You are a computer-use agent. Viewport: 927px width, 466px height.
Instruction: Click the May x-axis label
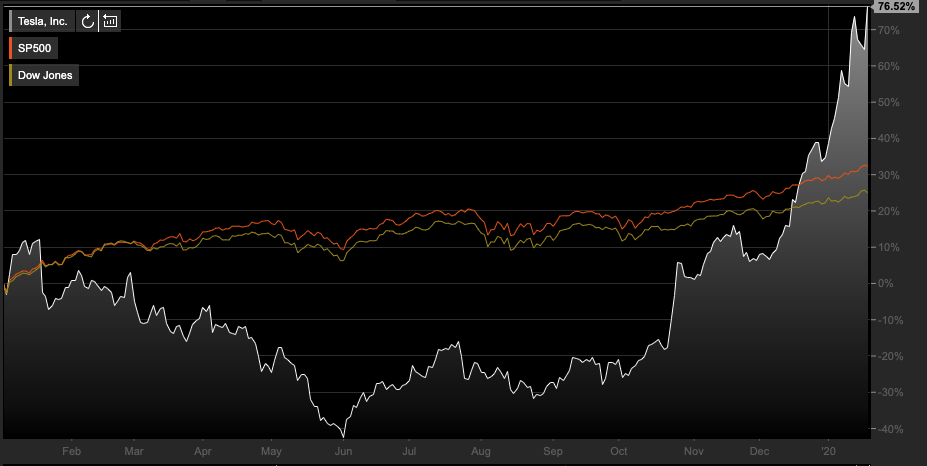(271, 451)
